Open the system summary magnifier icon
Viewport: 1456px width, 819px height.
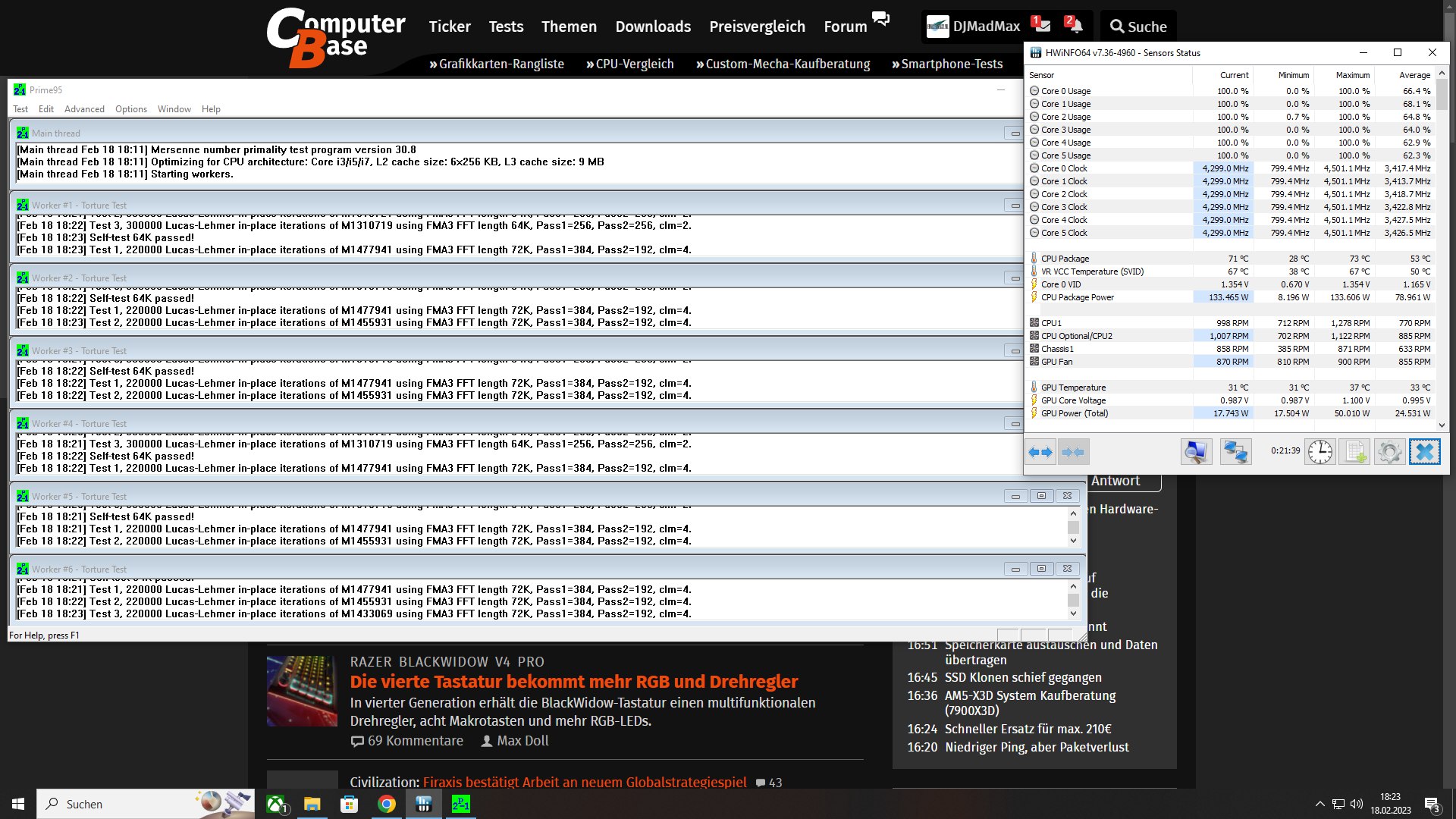point(1196,453)
